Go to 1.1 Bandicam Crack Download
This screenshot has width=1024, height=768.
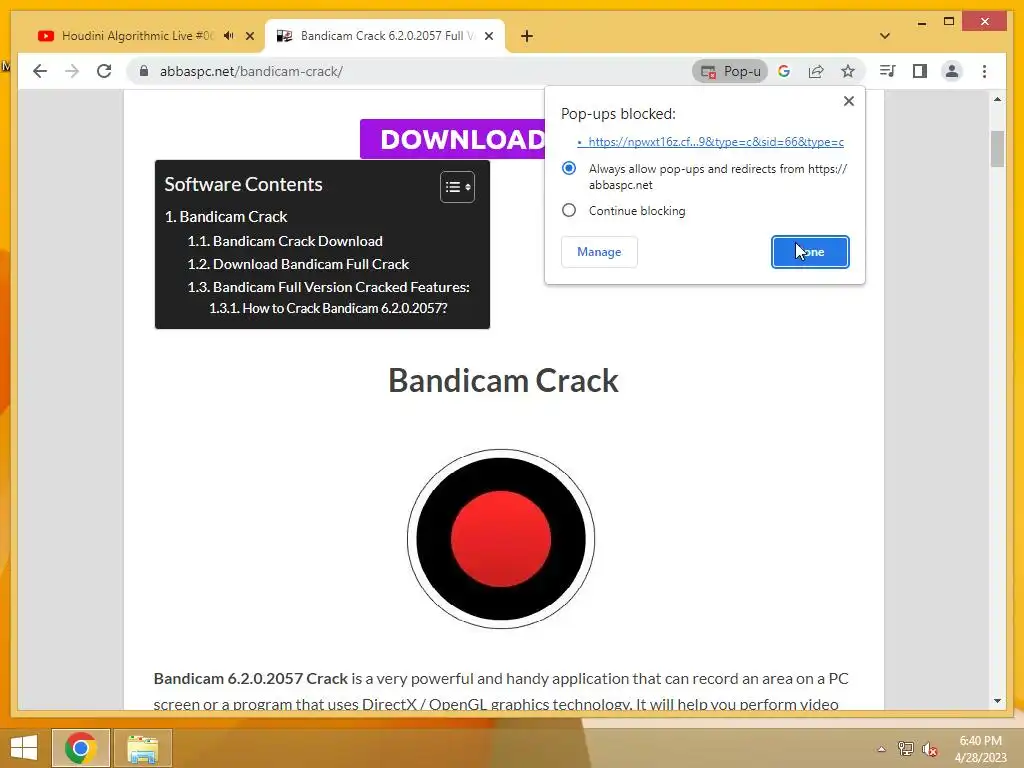click(285, 241)
